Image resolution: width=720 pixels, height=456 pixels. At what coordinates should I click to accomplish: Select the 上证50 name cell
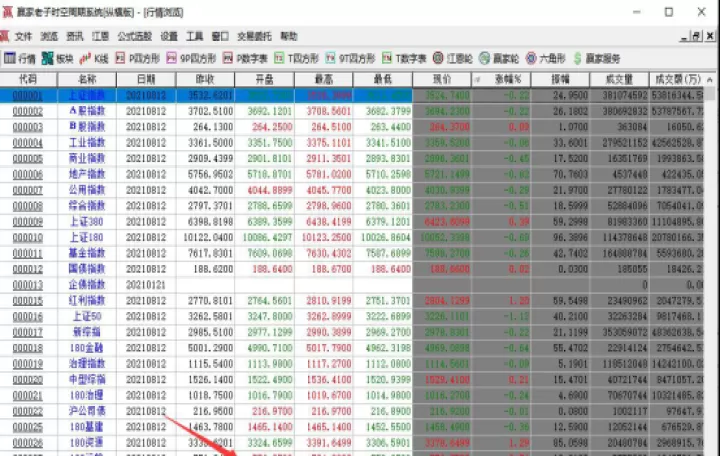point(87,316)
